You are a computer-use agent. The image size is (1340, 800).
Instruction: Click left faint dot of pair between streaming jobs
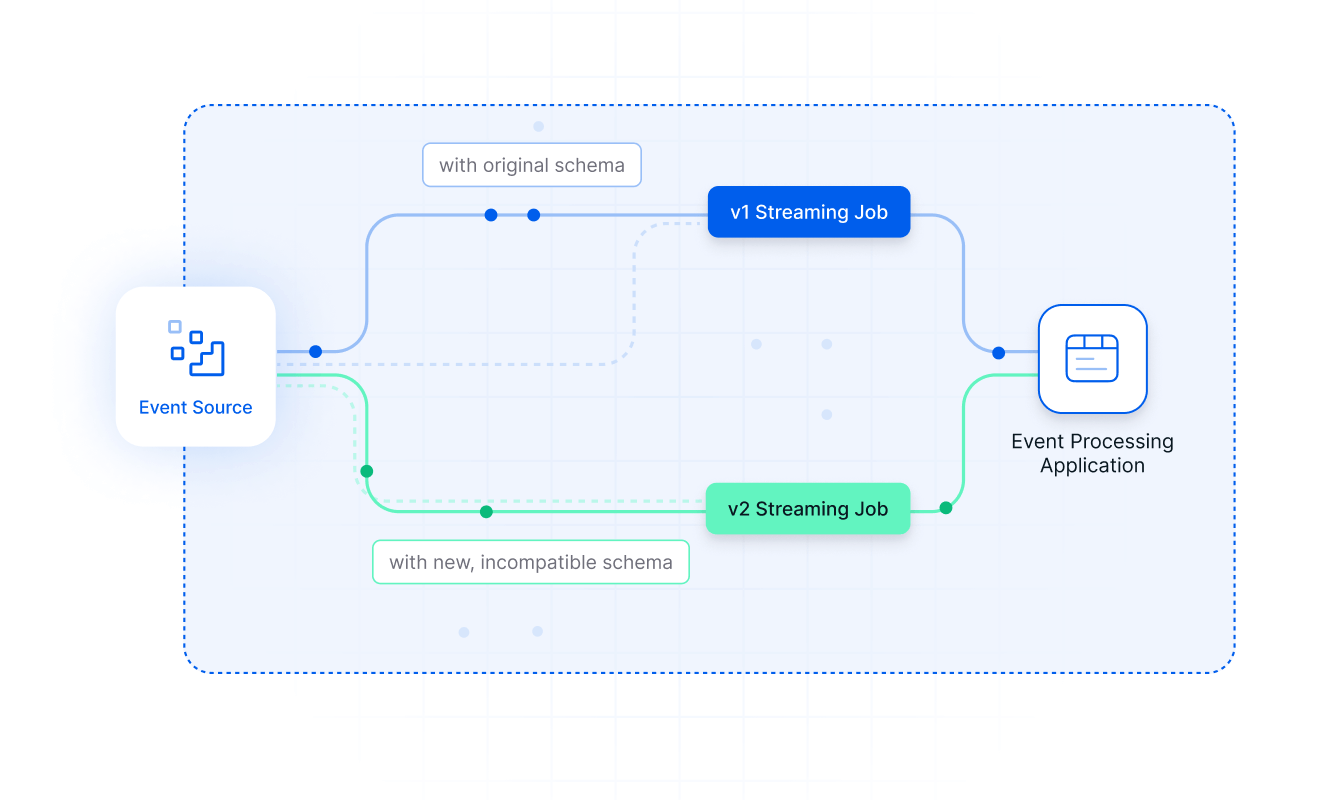point(756,344)
